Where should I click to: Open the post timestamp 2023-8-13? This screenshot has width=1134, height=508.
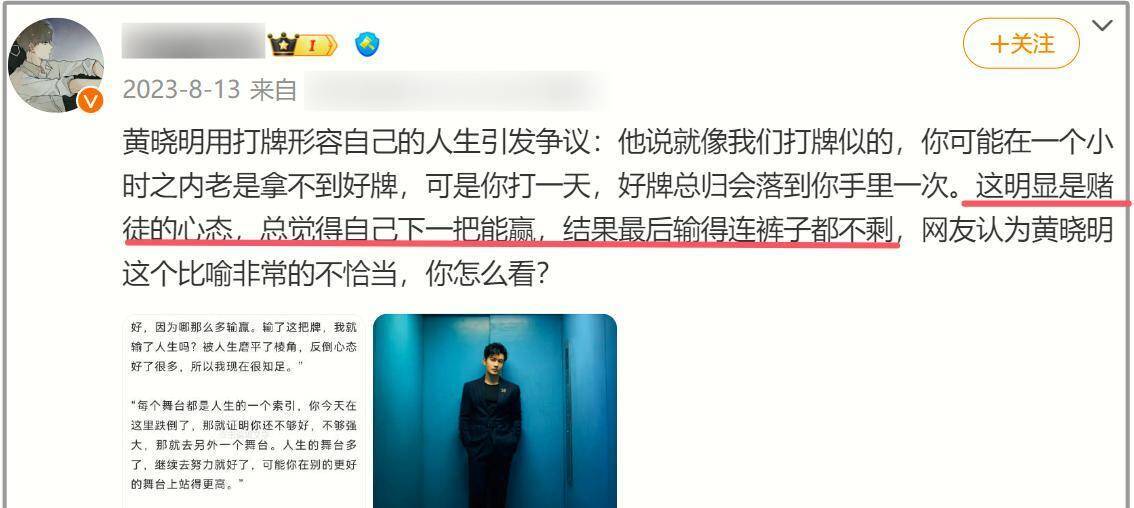tap(180, 90)
